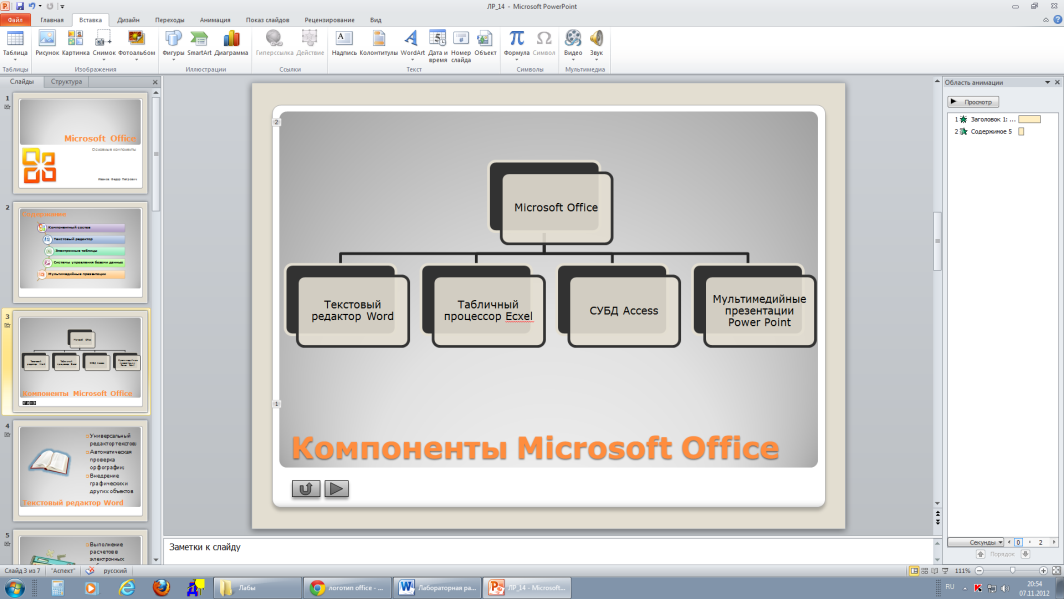Open Windows Start button
1064x599 pixels.
[14, 587]
